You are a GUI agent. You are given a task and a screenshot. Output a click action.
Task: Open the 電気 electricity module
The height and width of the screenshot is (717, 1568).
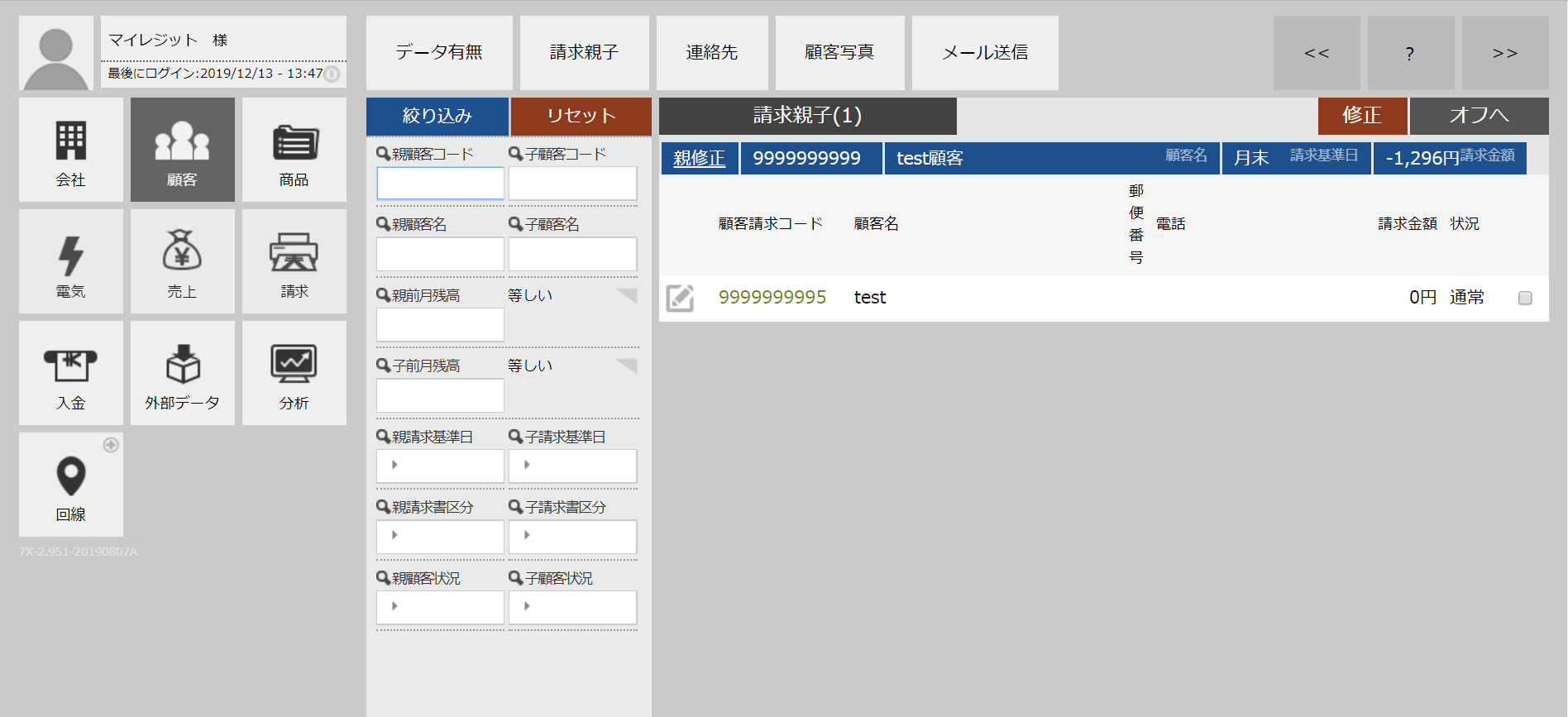click(x=71, y=261)
